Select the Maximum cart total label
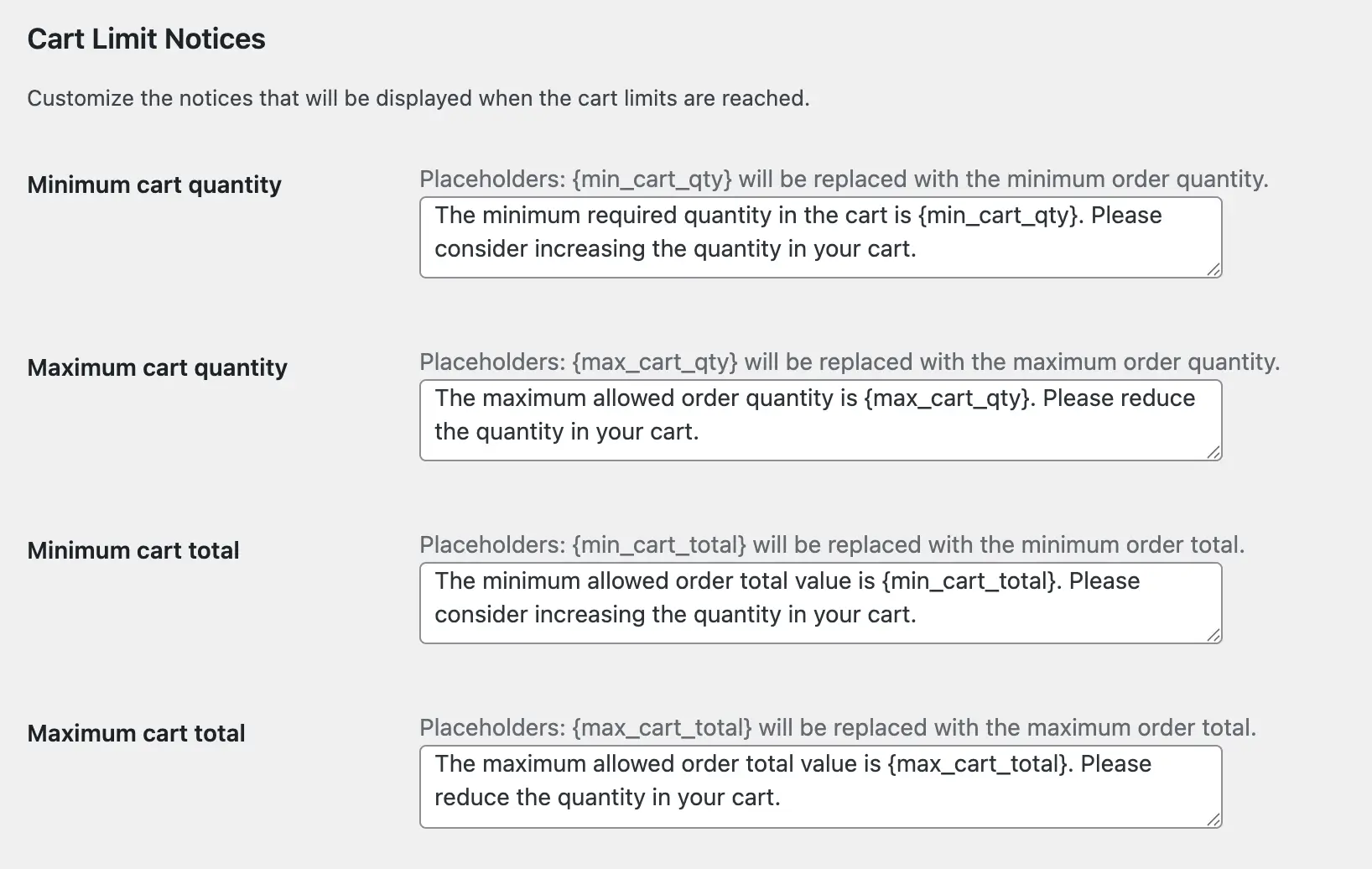 coord(136,733)
